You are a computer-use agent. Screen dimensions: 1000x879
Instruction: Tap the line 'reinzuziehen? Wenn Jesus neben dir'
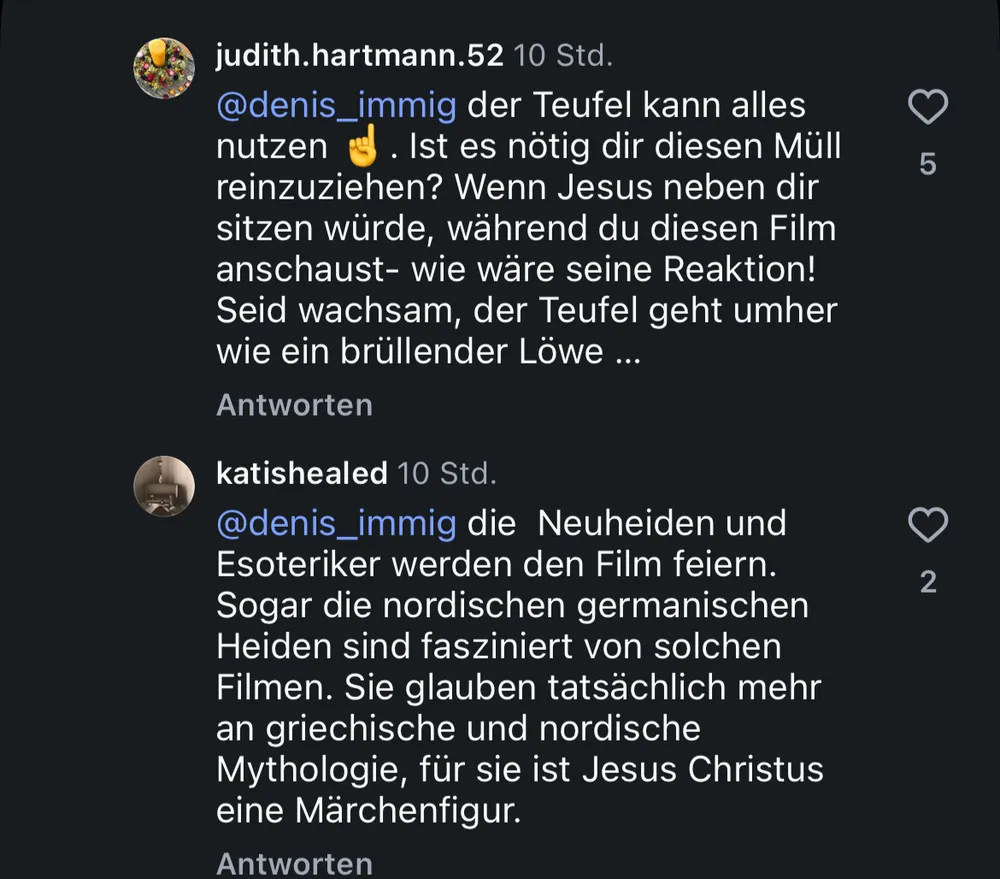click(517, 188)
